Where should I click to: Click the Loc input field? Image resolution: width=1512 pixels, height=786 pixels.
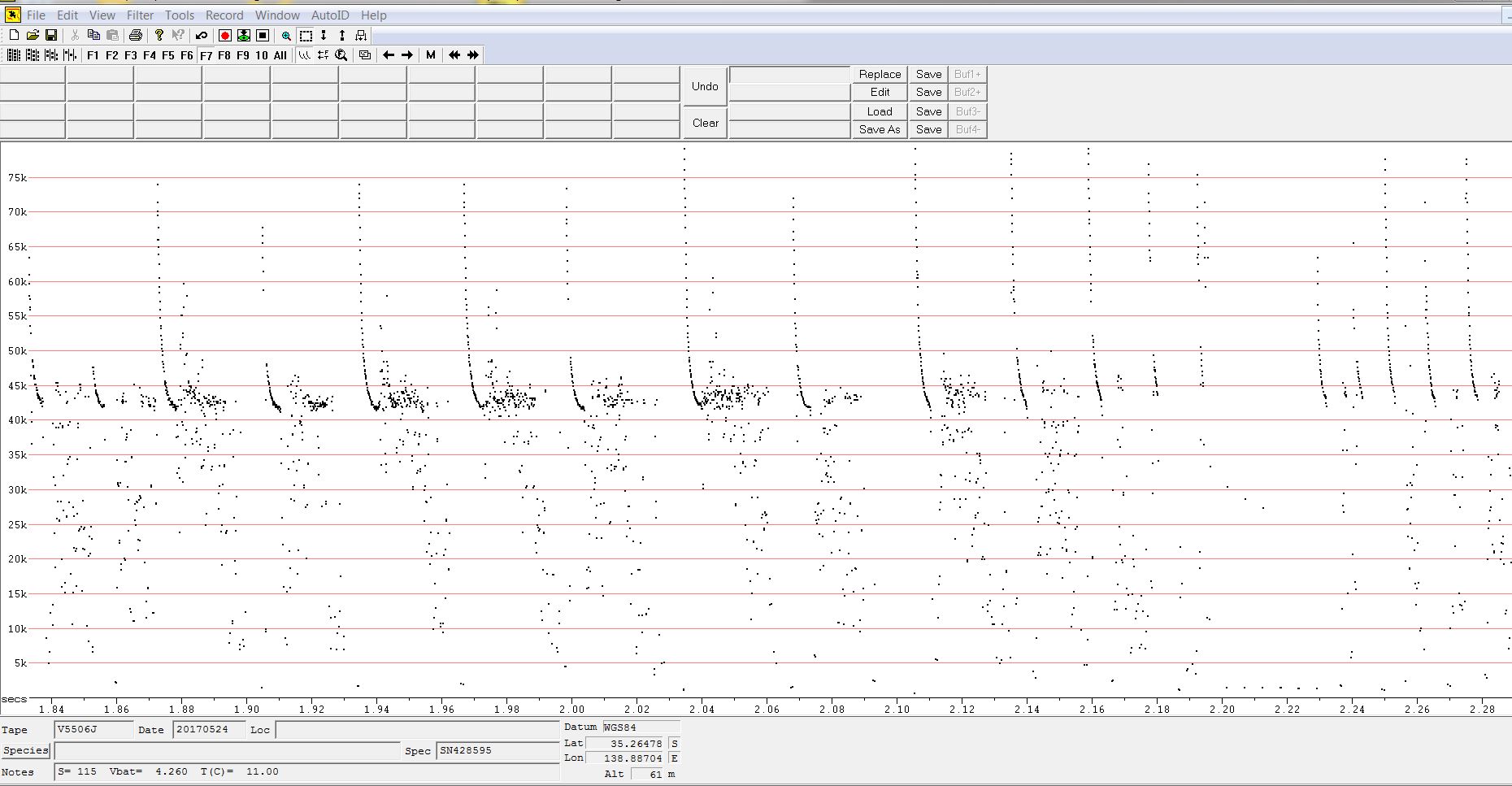[417, 730]
